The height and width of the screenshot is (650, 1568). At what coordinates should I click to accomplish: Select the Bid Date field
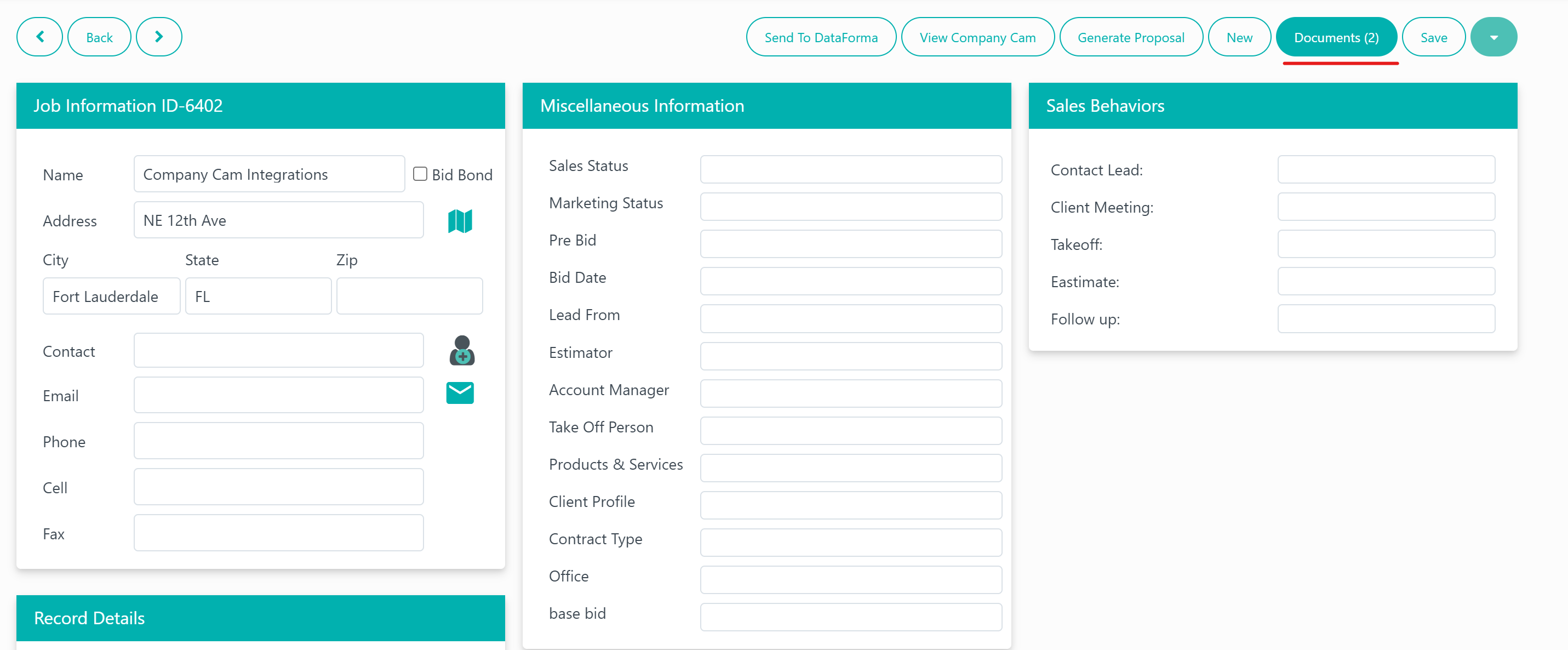click(x=850, y=282)
